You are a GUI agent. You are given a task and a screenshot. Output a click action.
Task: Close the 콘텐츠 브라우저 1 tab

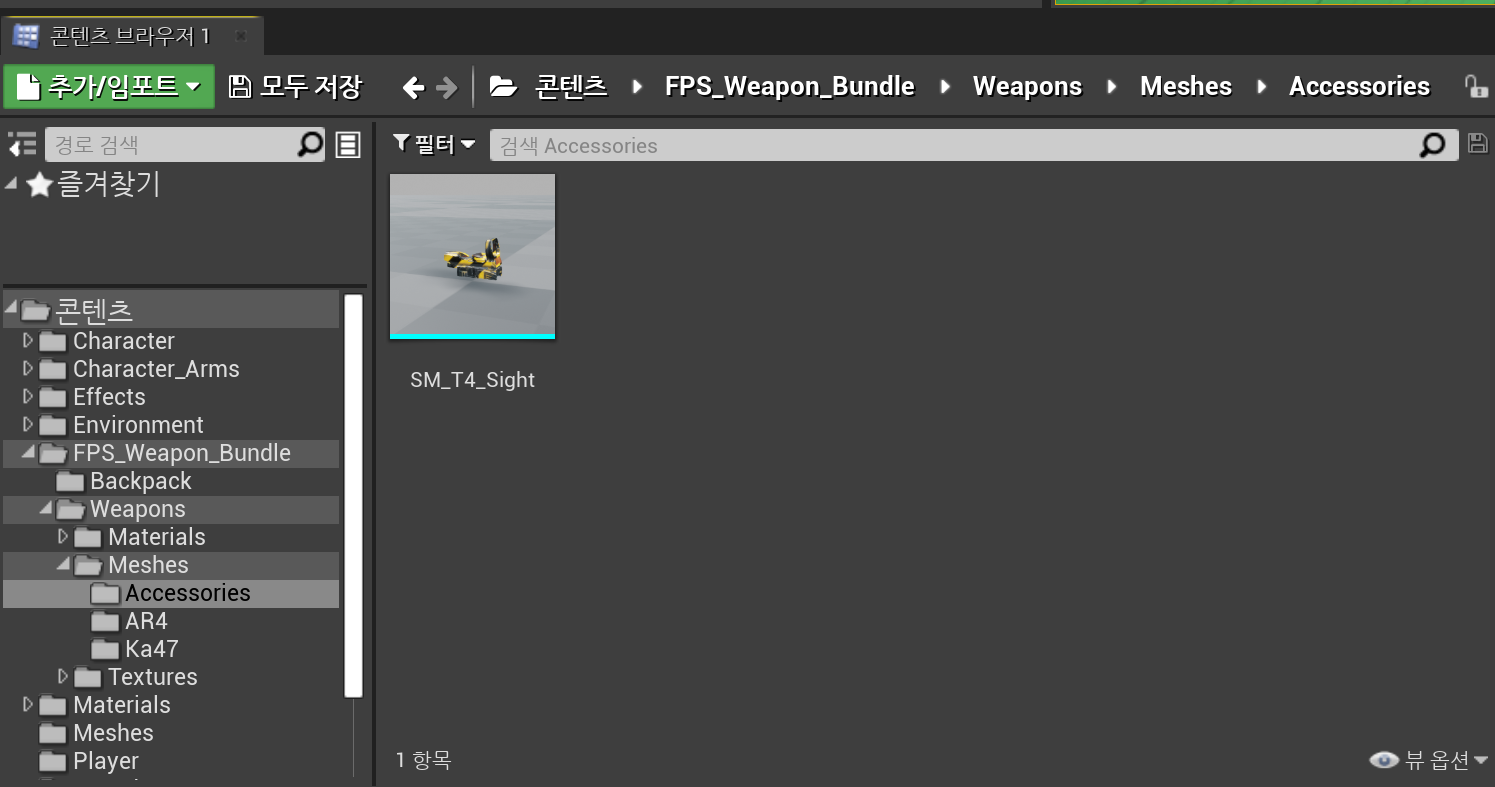click(x=240, y=37)
